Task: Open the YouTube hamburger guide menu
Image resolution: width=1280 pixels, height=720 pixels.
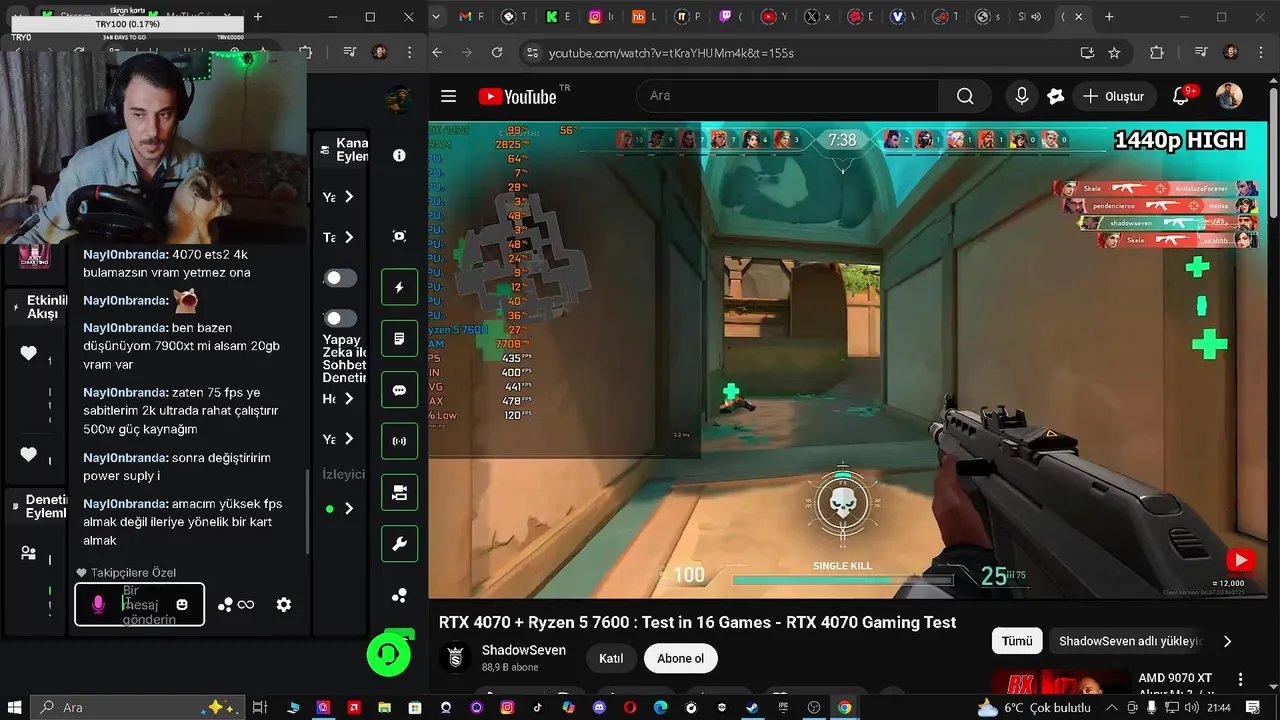Action: click(448, 96)
